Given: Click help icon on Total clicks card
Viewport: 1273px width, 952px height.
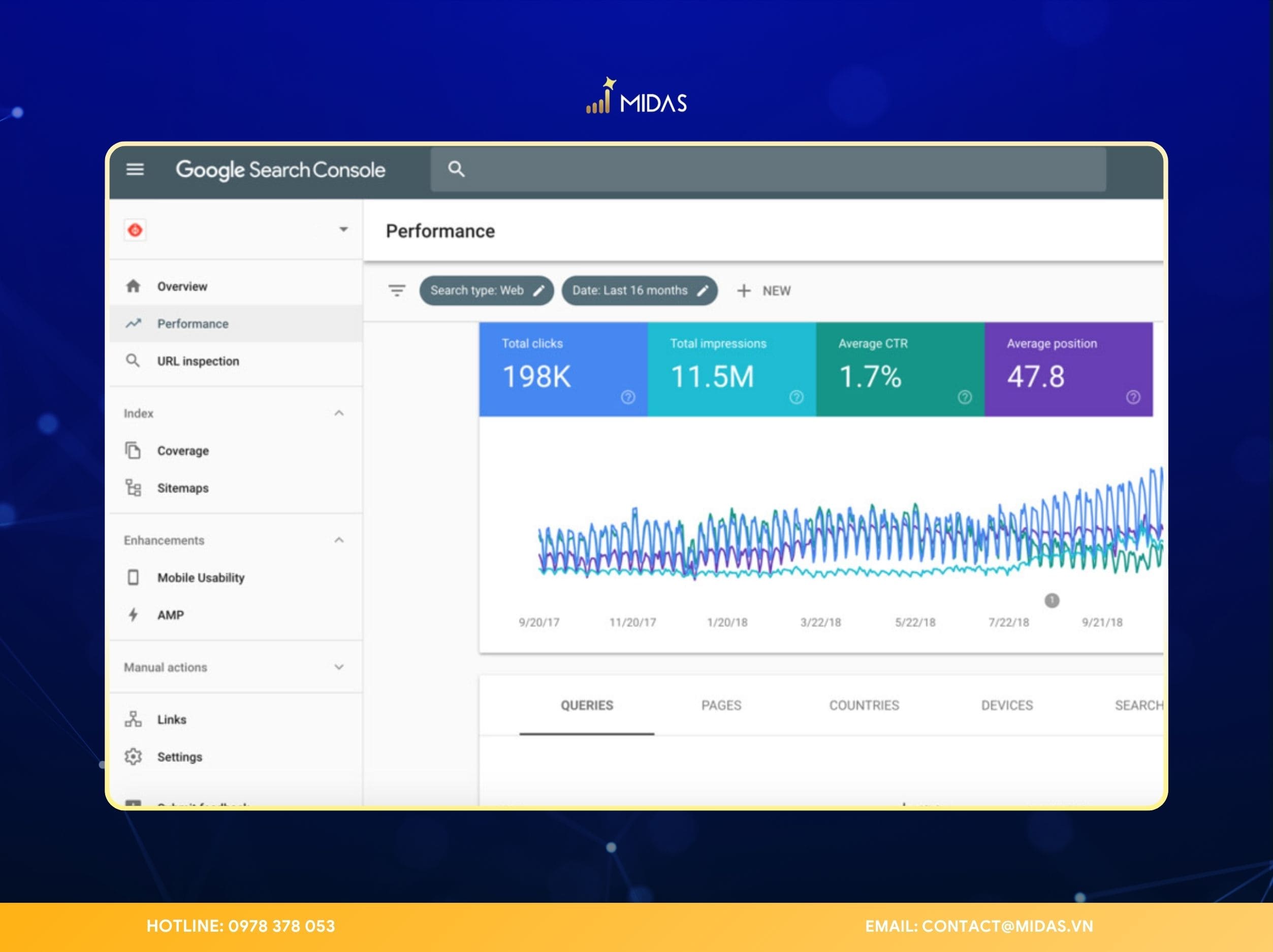Looking at the screenshot, I should [x=628, y=397].
